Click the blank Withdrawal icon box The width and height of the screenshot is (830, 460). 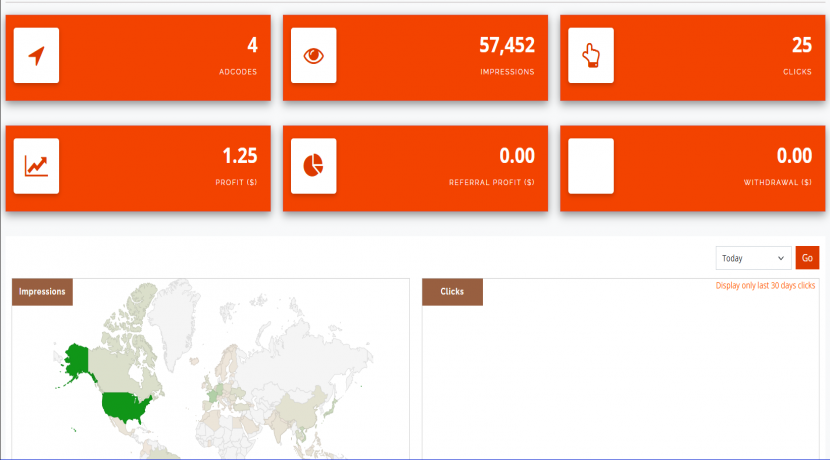click(x=590, y=166)
